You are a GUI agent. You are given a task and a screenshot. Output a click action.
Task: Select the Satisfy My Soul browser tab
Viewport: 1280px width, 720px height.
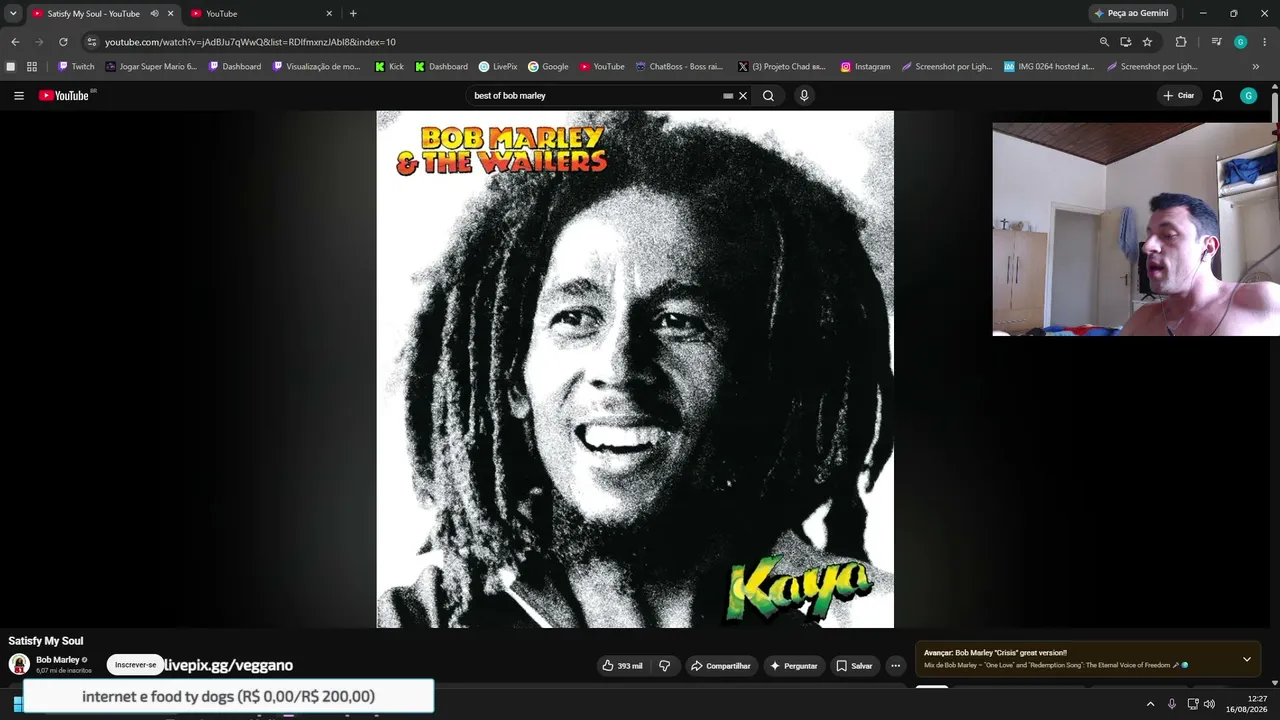93,14
